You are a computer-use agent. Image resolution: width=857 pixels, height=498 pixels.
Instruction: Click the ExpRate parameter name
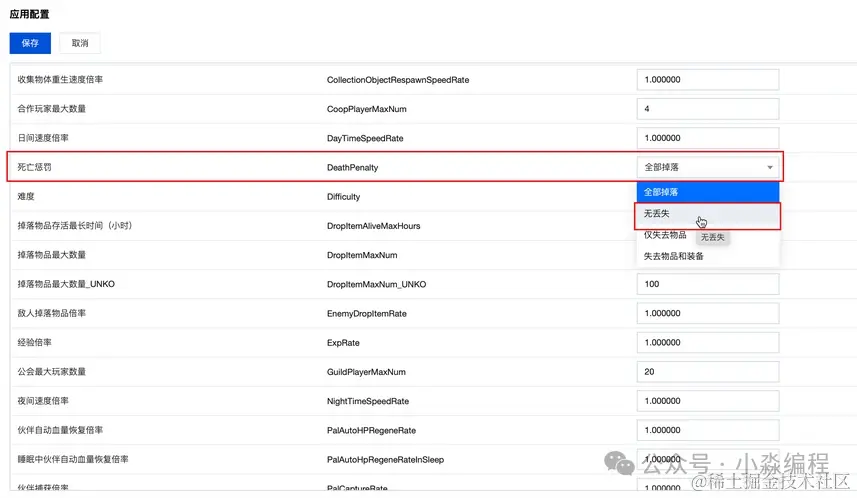point(343,343)
